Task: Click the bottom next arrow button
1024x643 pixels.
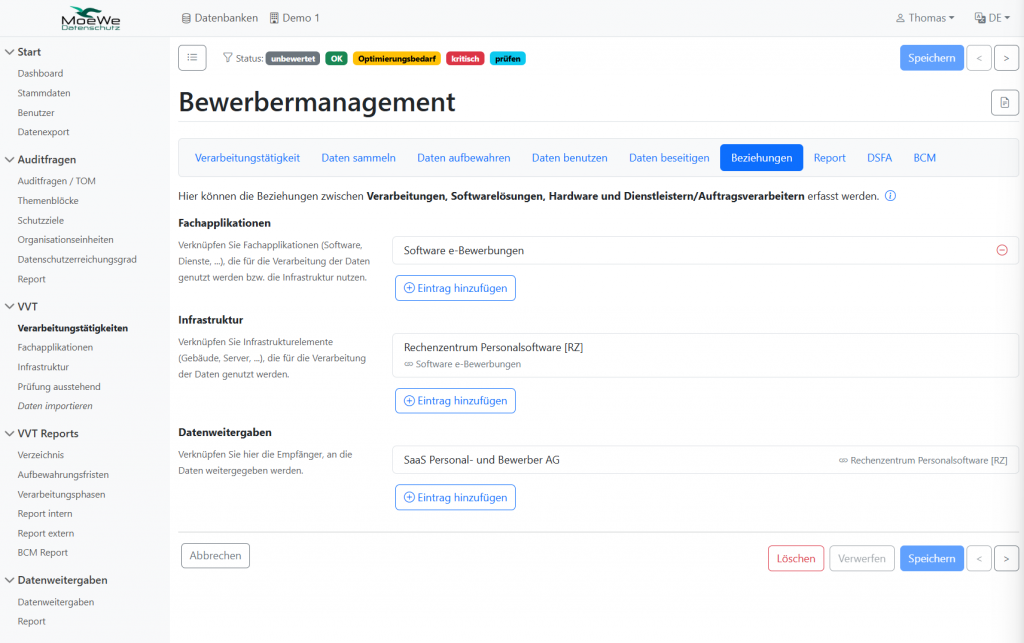Action: (x=1006, y=558)
